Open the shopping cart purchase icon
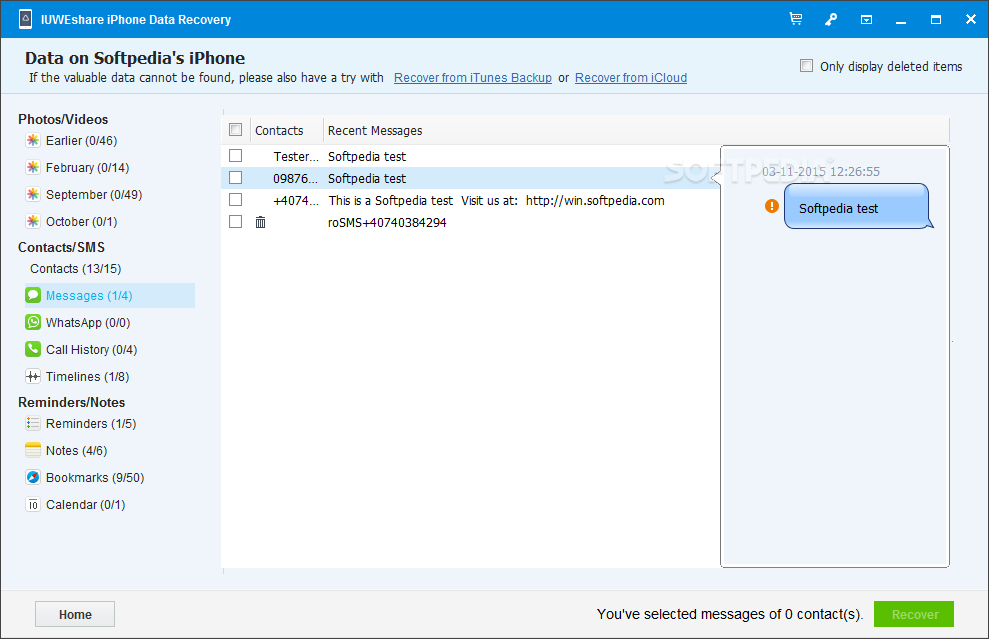Screen dimensions: 989x639 (796, 19)
